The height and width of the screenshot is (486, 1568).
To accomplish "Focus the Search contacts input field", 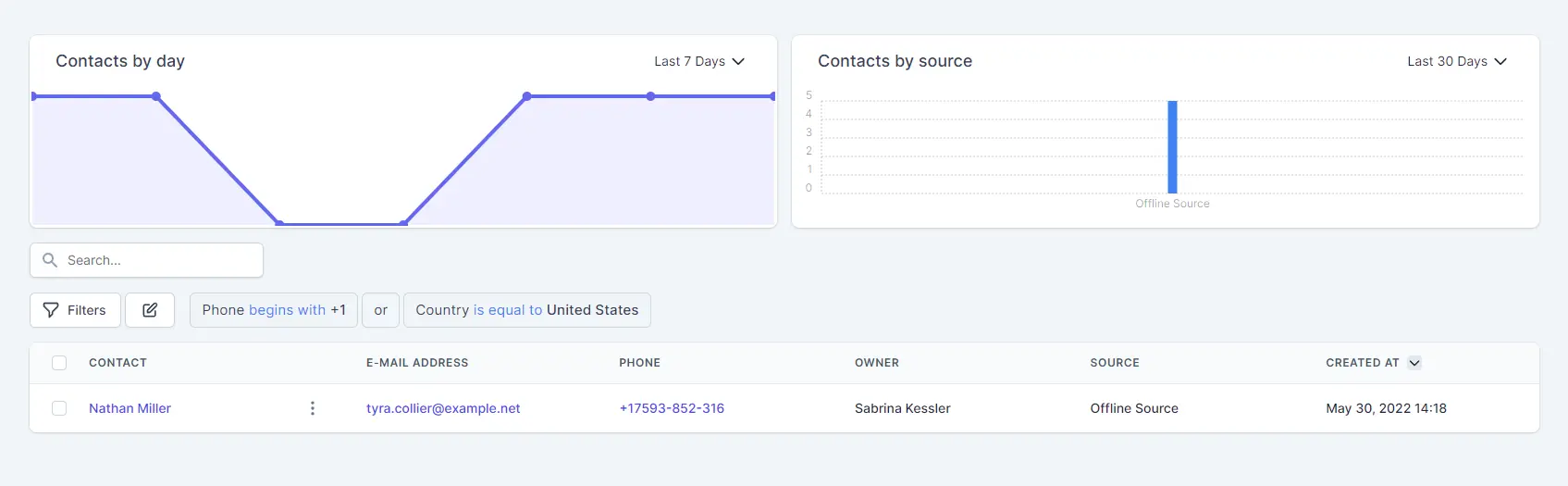I will 146,260.
